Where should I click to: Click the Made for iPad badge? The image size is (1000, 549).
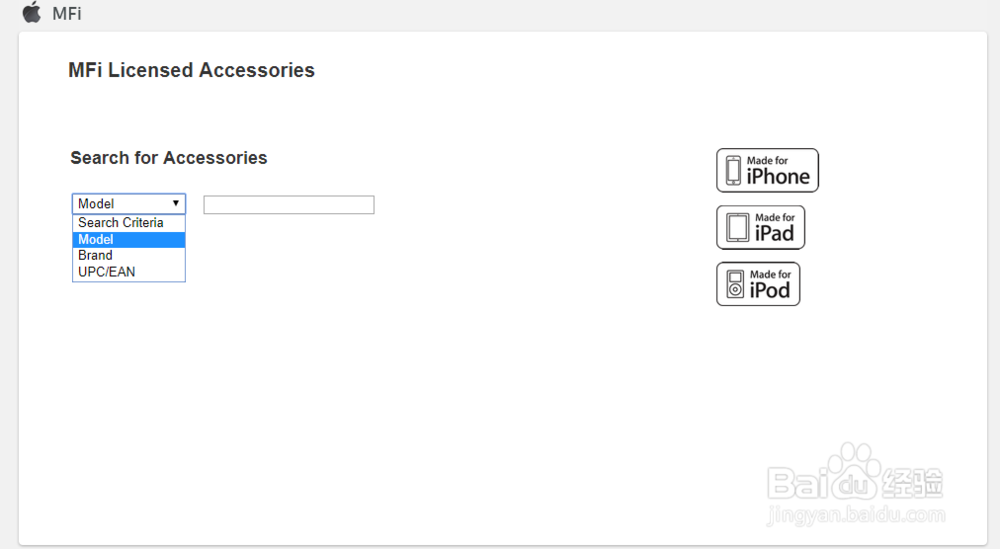click(x=760, y=227)
